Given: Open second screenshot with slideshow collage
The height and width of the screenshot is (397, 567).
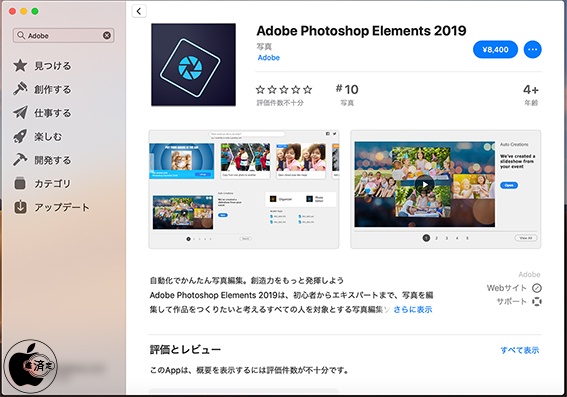Looking at the screenshot, I should [446, 189].
